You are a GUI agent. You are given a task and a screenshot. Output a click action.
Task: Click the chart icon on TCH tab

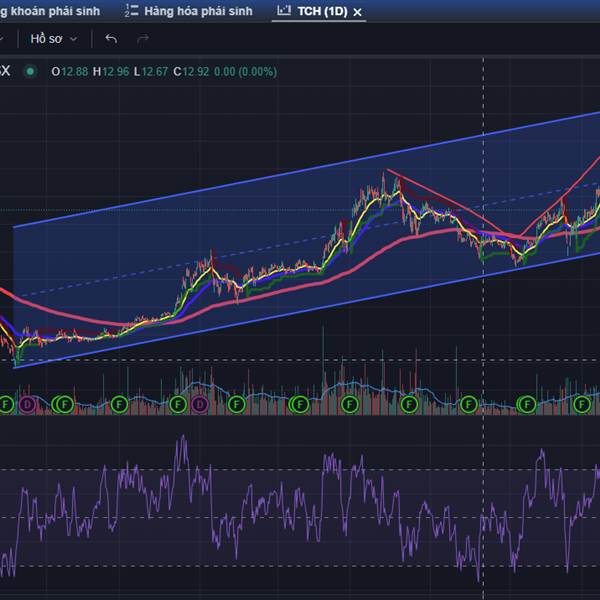tap(284, 10)
